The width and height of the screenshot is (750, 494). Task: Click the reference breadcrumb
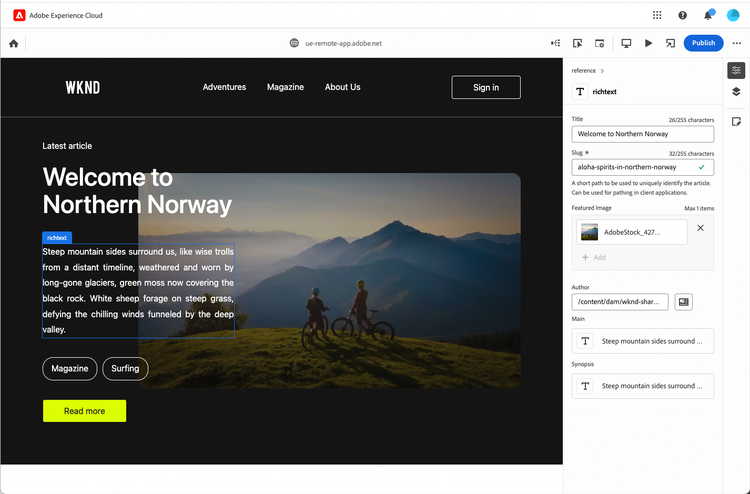click(584, 71)
